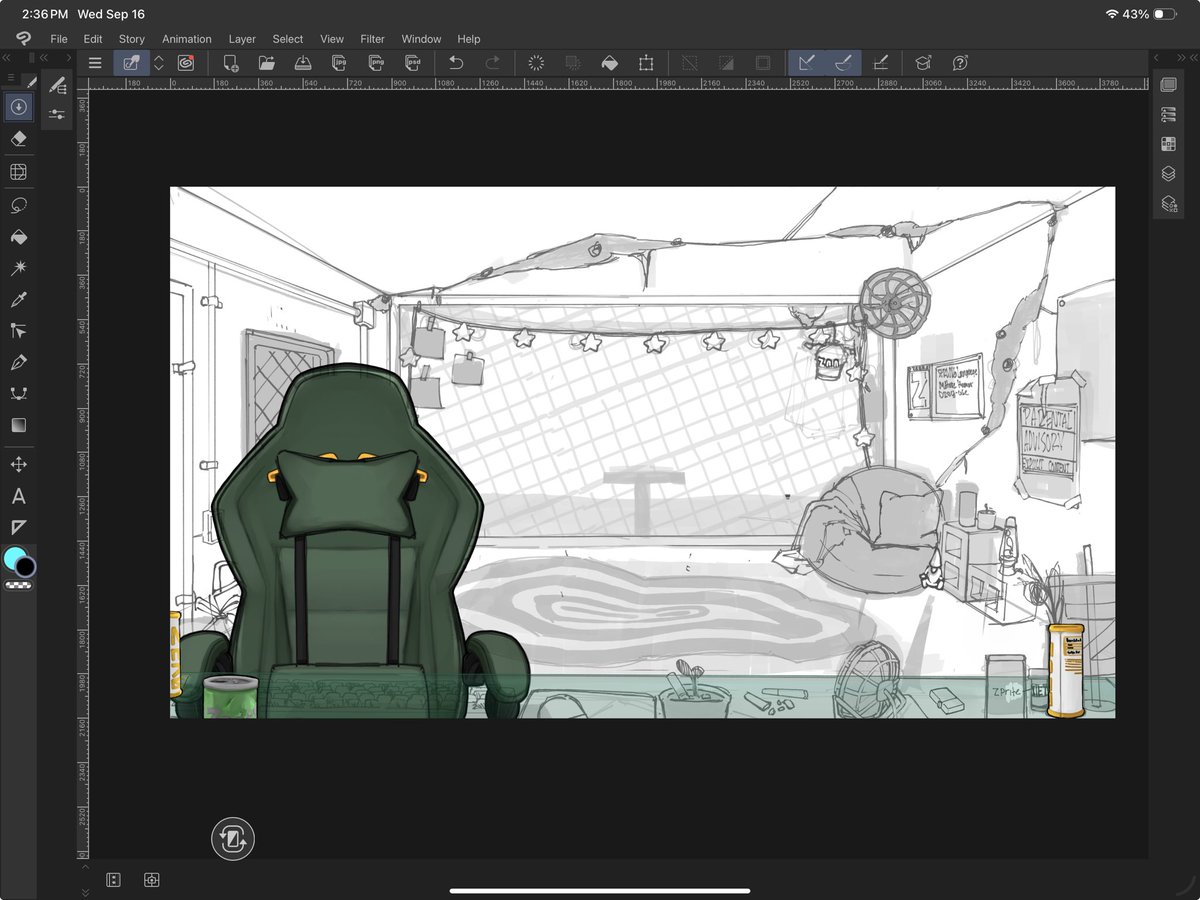Open the Window menu
This screenshot has height=900, width=1200.
coord(421,39)
